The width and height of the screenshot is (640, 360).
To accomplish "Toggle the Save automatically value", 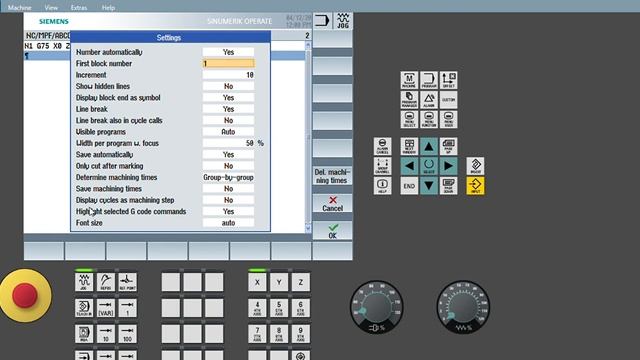I will click(x=228, y=155).
